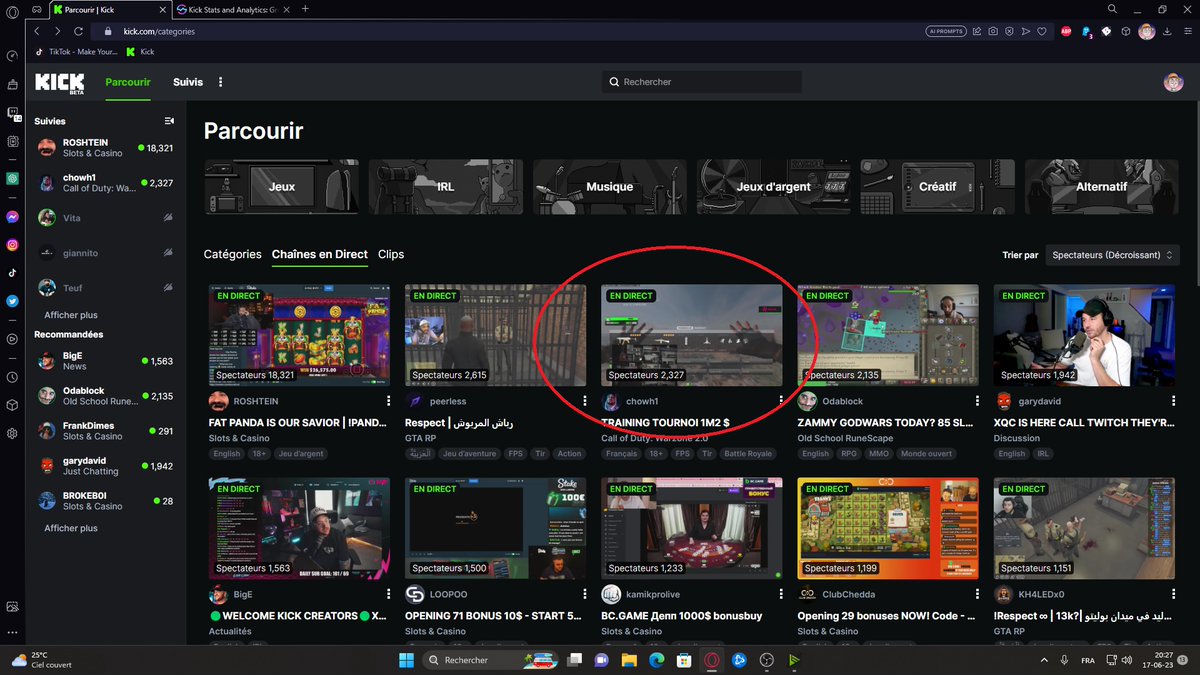Image resolution: width=1200 pixels, height=675 pixels.
Task: Open garydavid stream thumbnail
Action: pyautogui.click(x=1082, y=335)
